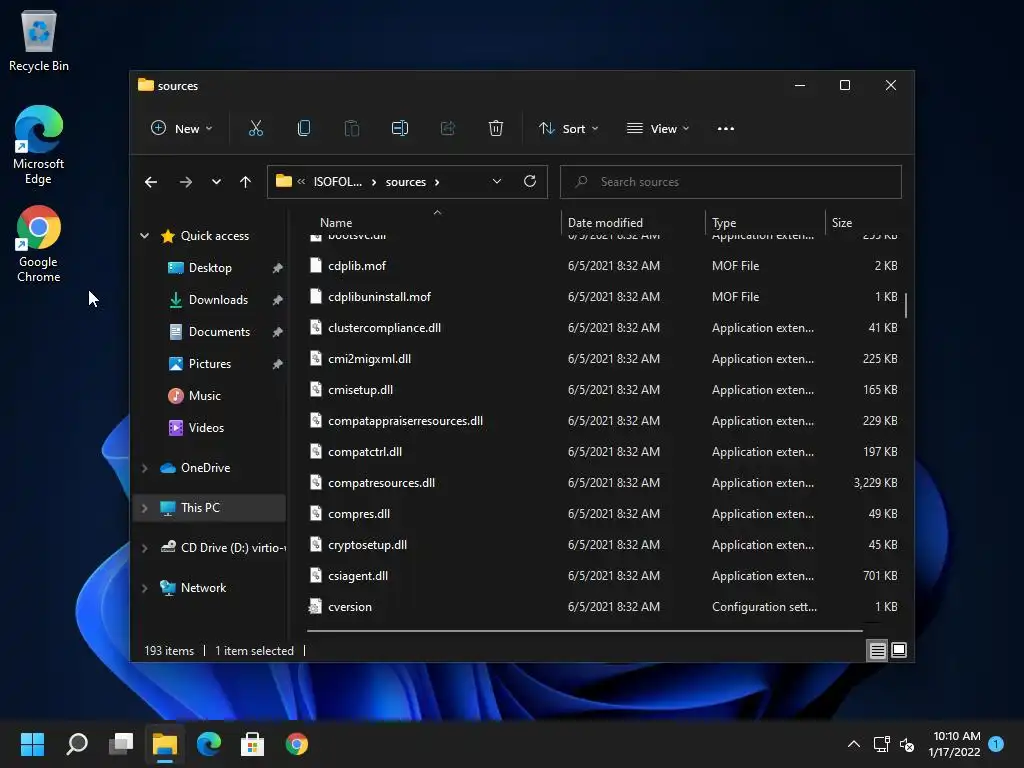Image resolution: width=1024 pixels, height=768 pixels.
Task: Click File Explorer on taskbar
Action: [x=165, y=744]
